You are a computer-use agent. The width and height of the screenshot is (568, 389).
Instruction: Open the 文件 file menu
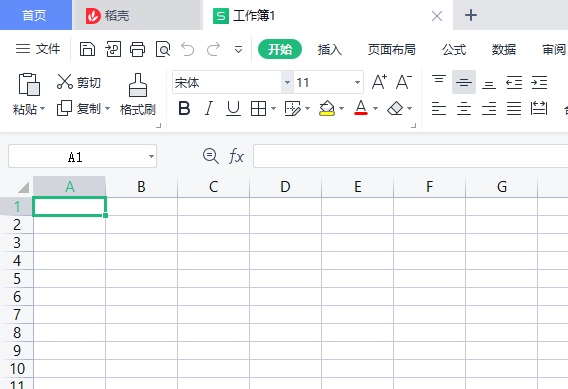(x=38, y=49)
